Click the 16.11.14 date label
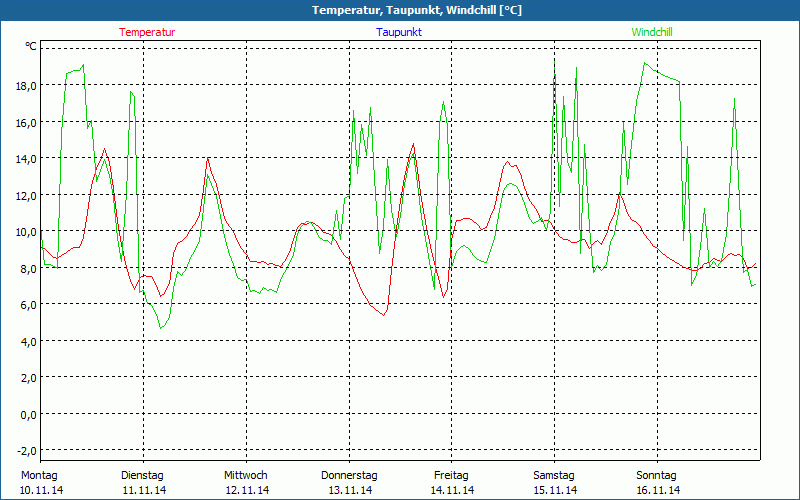The height and width of the screenshot is (500, 800). coord(658,490)
